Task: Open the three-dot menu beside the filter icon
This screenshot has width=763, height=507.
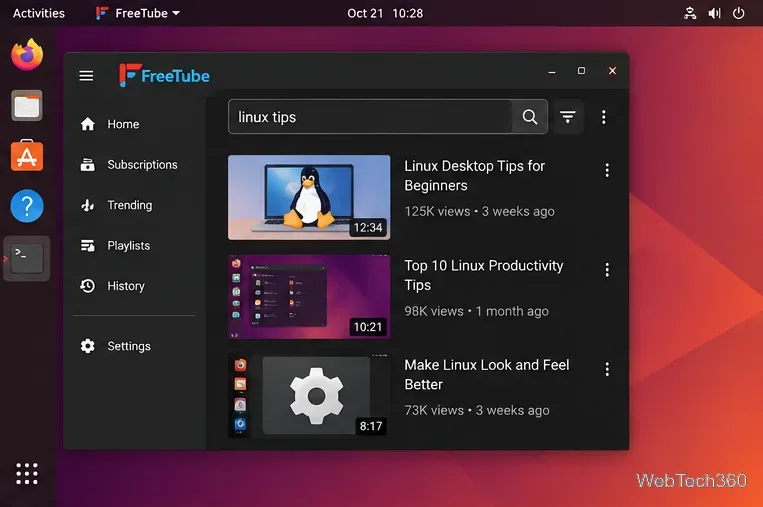Action: [603, 117]
